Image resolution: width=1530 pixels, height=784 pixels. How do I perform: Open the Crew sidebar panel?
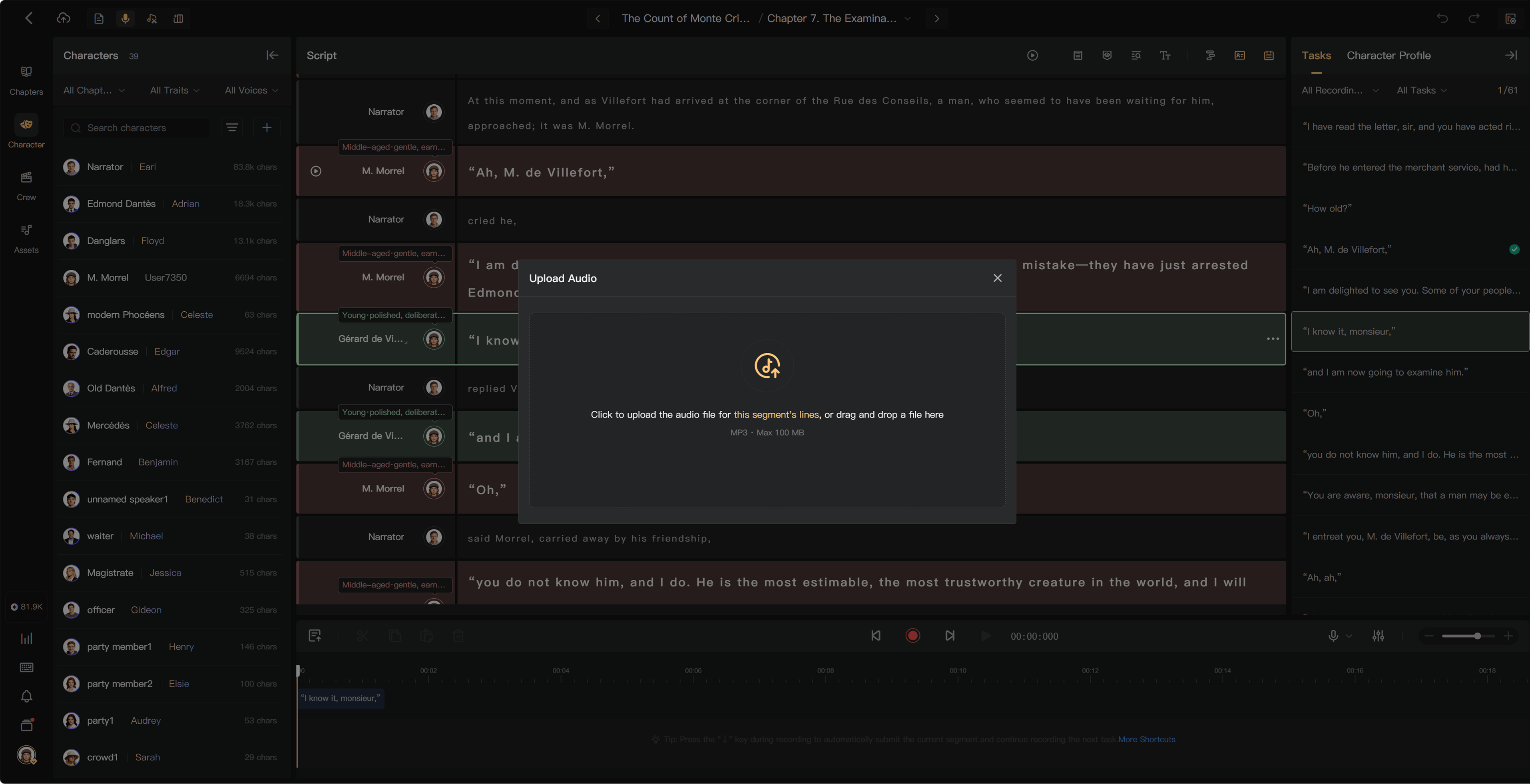pyautogui.click(x=26, y=186)
